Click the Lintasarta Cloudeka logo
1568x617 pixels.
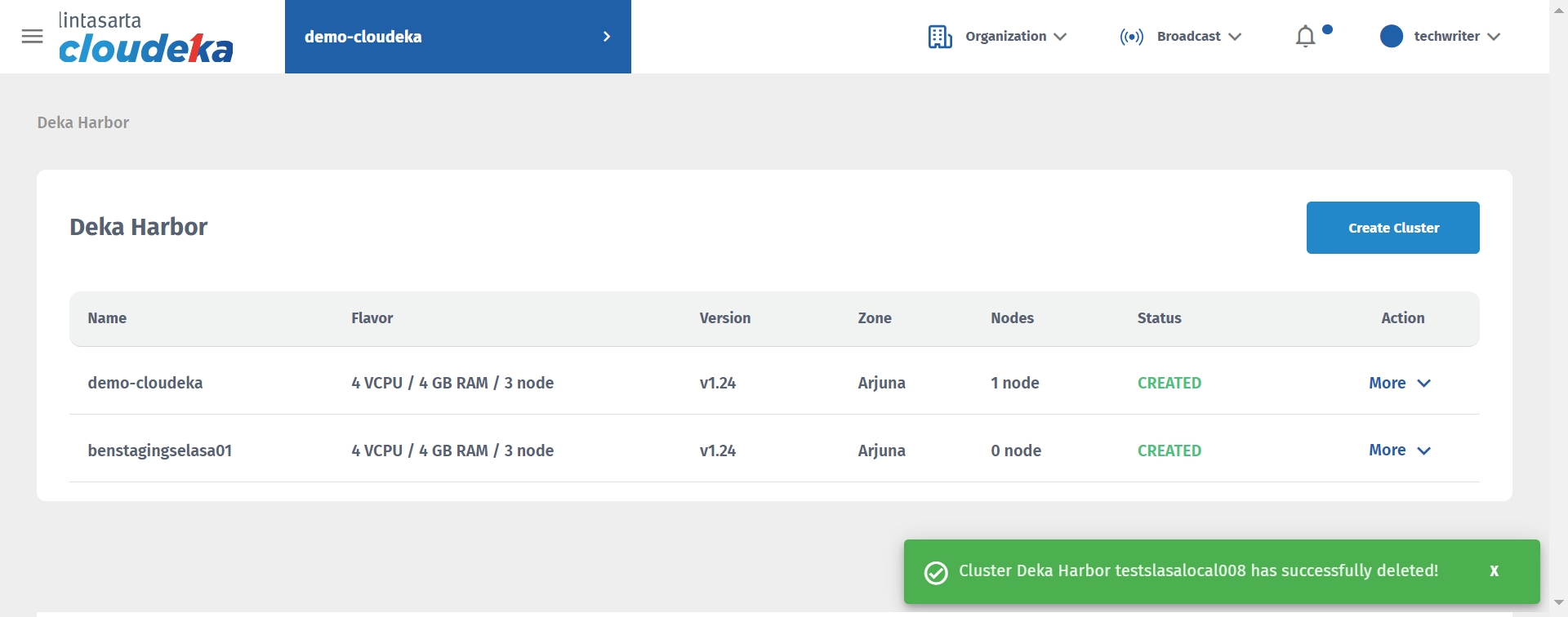tap(146, 38)
